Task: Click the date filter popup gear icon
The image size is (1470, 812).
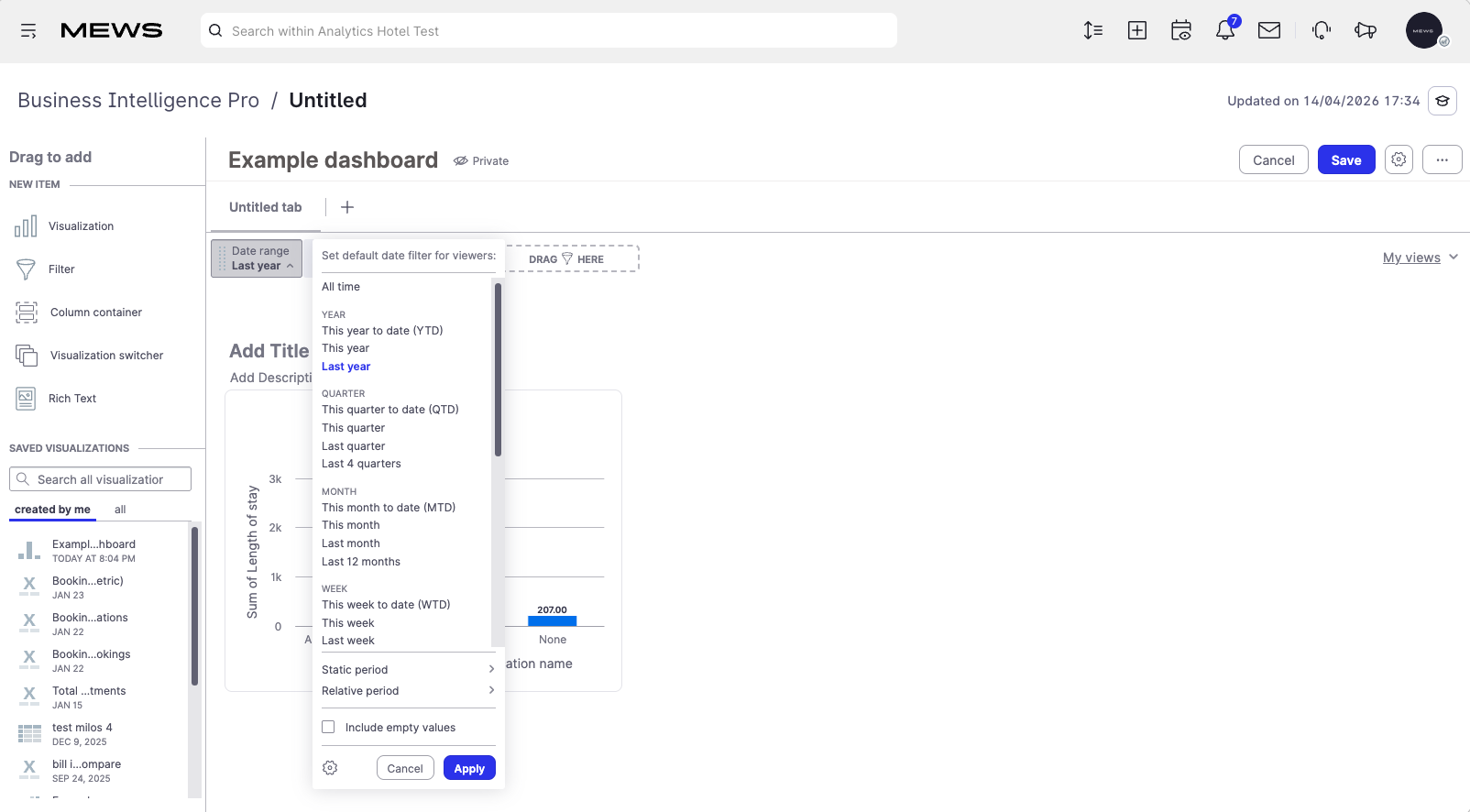Action: point(330,768)
